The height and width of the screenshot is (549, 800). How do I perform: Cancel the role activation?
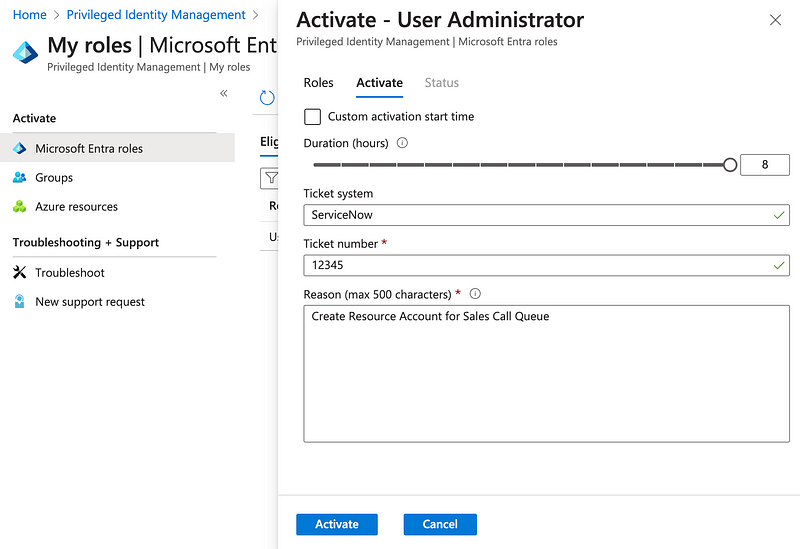(x=440, y=524)
